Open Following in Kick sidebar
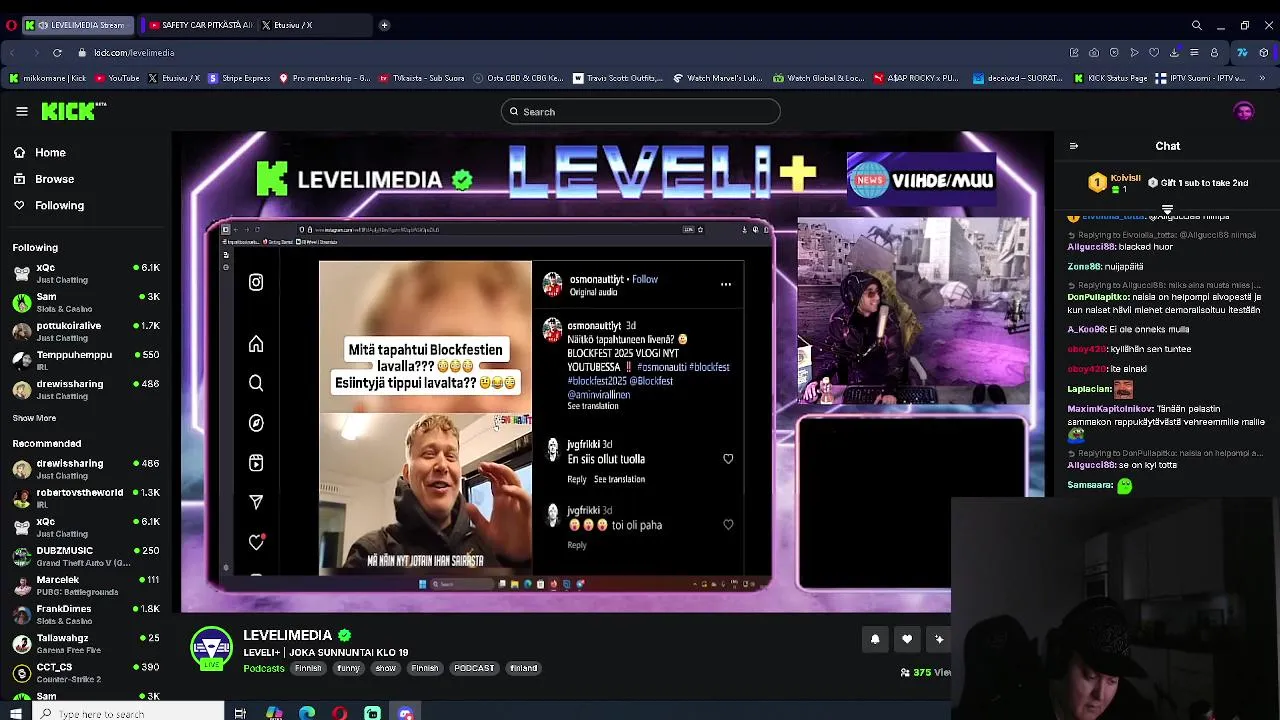 (49, 205)
